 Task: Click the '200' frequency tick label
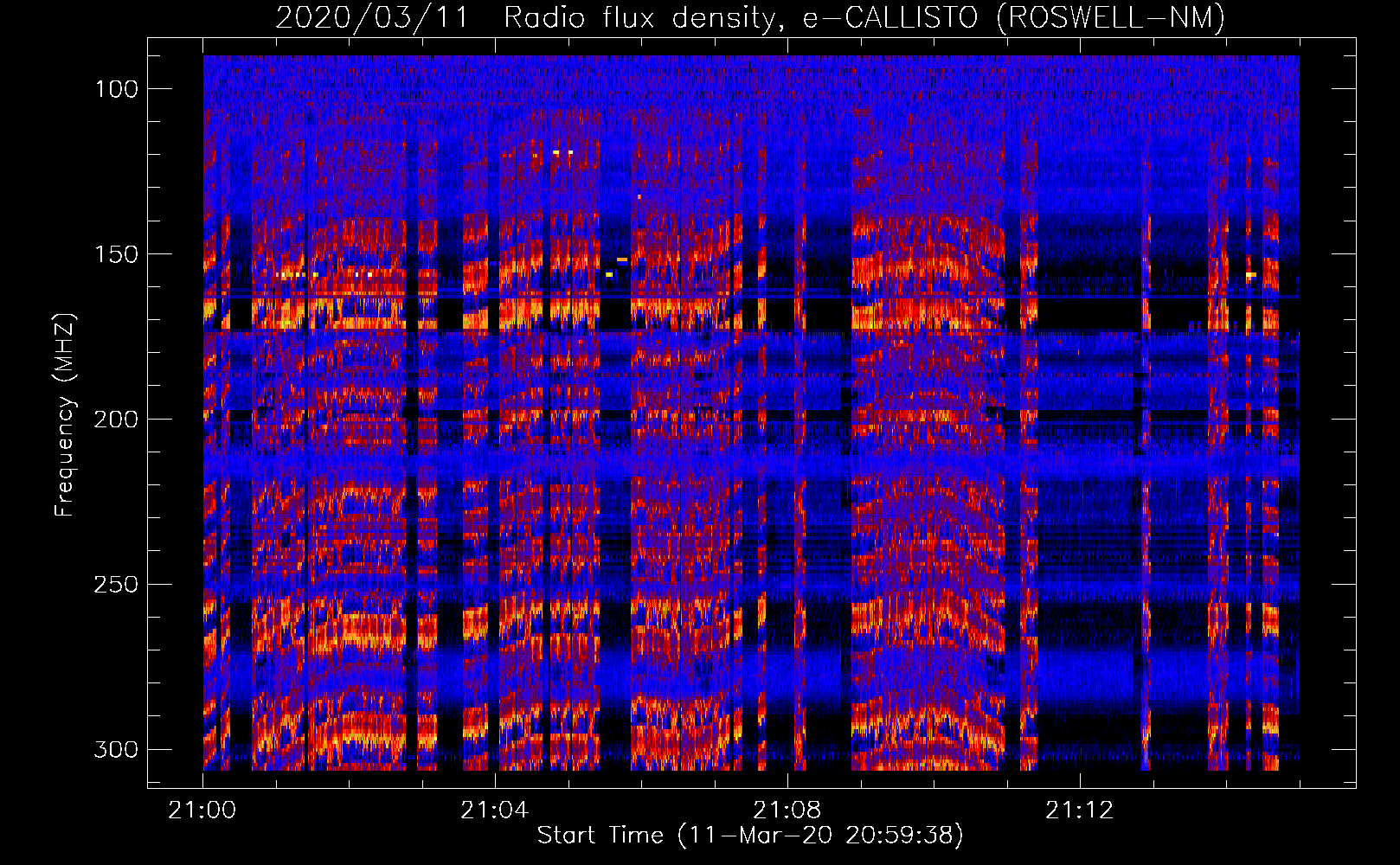click(x=116, y=420)
